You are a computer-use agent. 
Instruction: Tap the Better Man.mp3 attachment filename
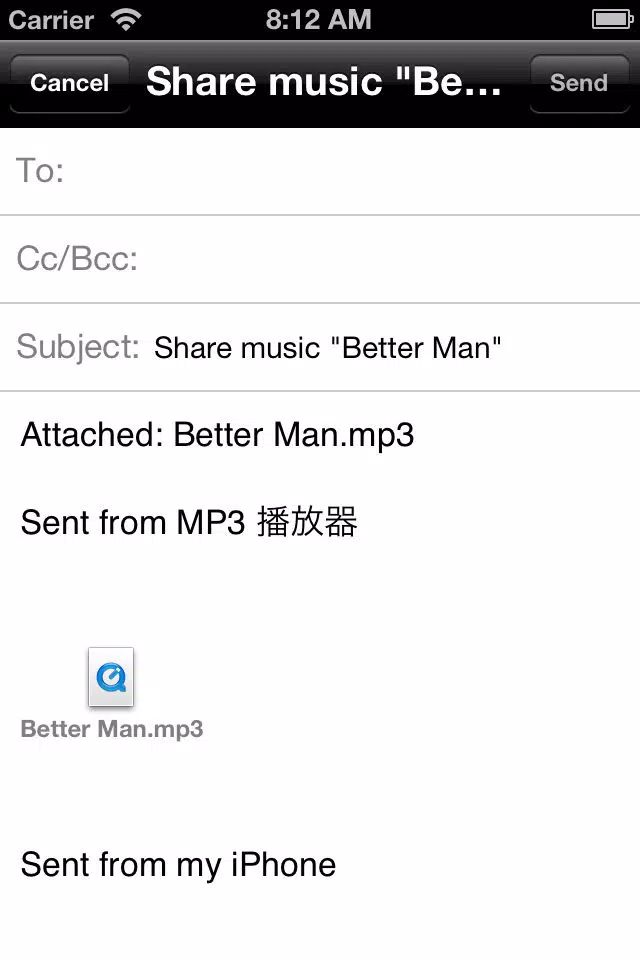pos(111,729)
